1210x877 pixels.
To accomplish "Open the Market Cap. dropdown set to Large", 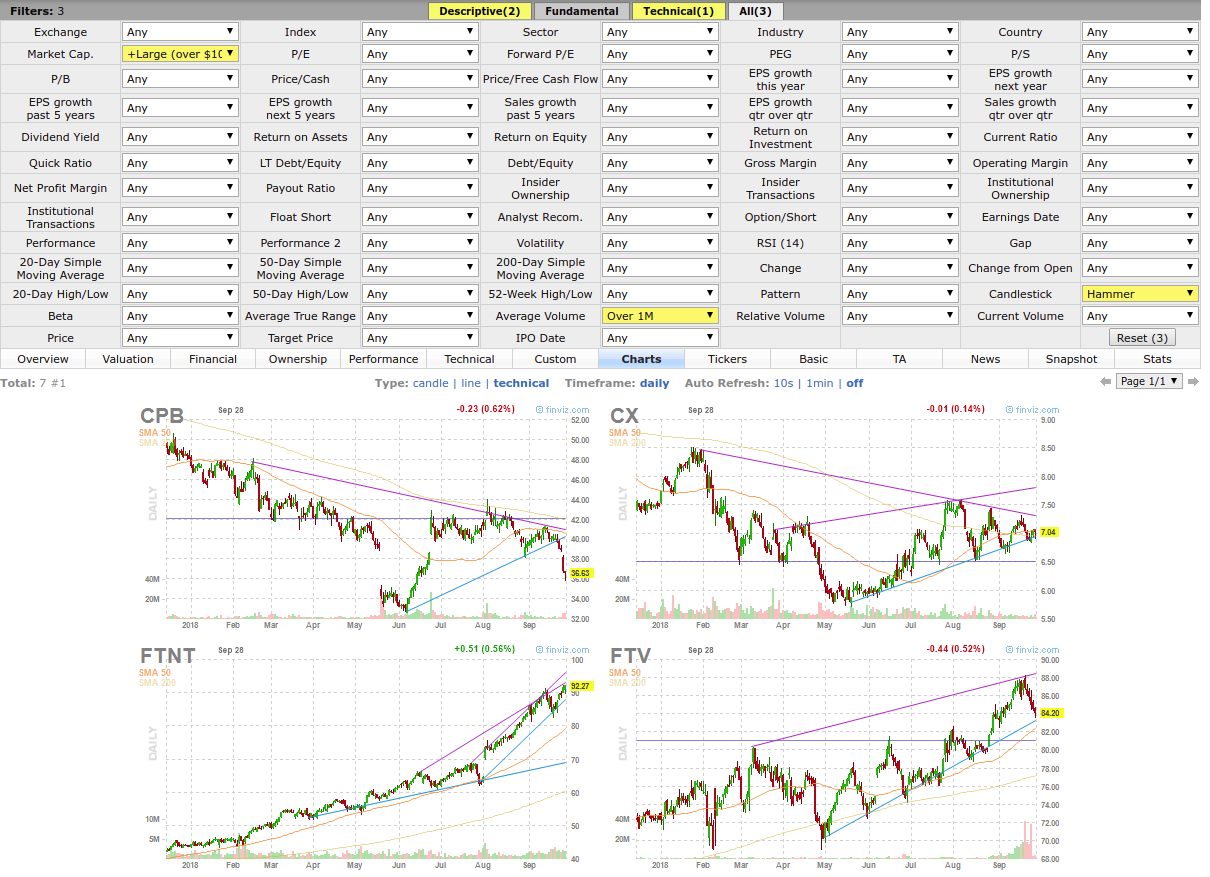I will [180, 54].
